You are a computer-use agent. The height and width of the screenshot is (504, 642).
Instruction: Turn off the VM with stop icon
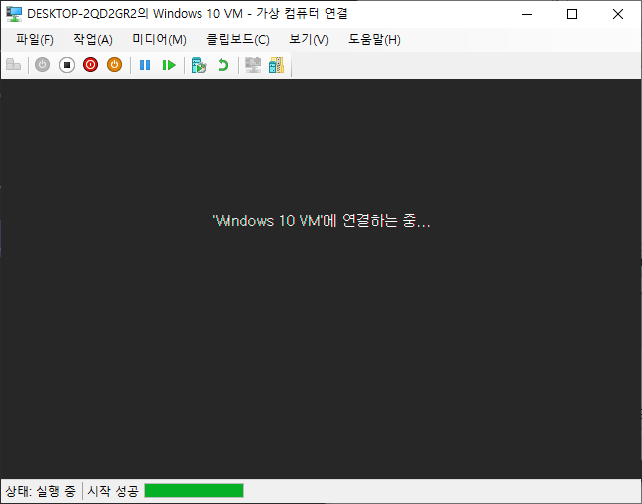click(67, 65)
